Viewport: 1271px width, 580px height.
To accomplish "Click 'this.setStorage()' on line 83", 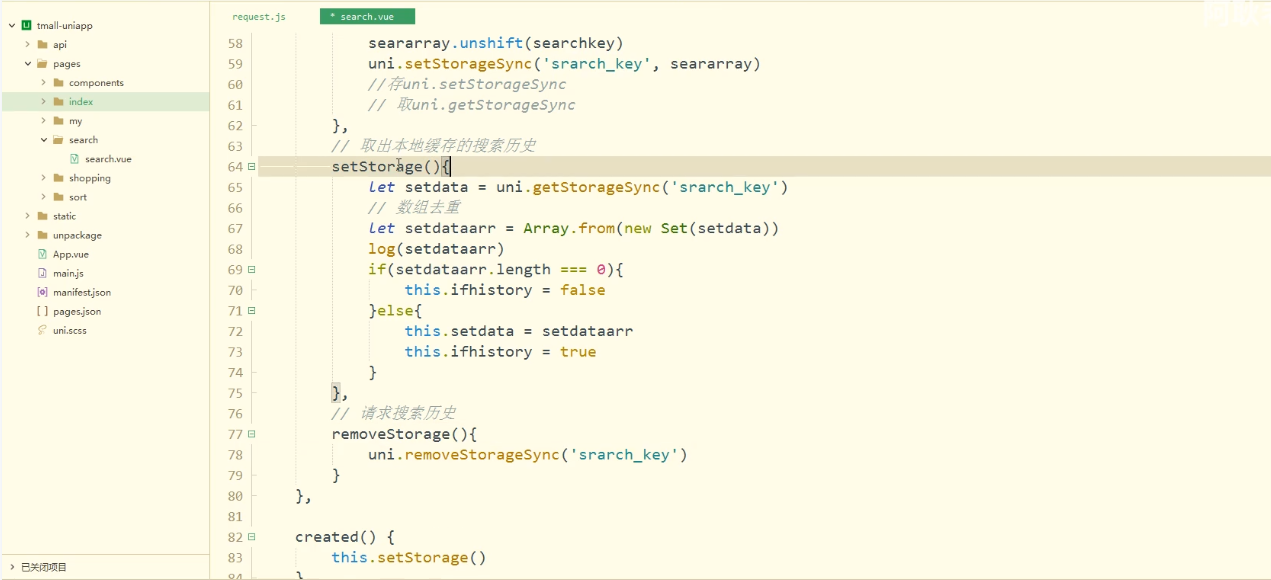I will [409, 558].
